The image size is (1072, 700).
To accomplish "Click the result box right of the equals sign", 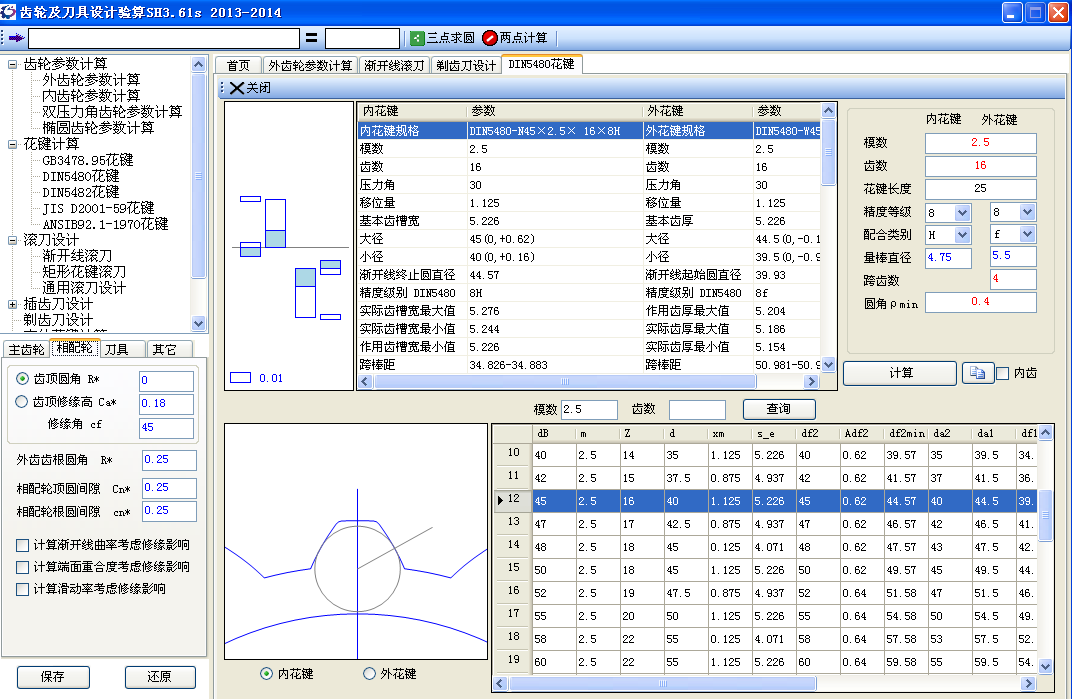I will [x=362, y=38].
